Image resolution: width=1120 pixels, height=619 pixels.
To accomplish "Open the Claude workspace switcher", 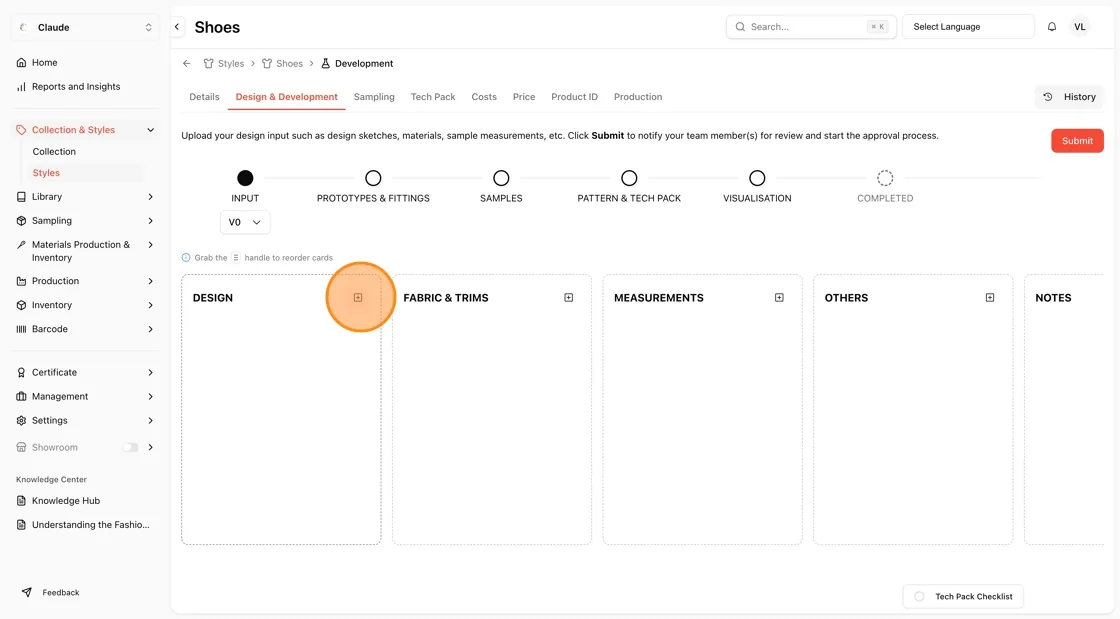I will tap(85, 27).
